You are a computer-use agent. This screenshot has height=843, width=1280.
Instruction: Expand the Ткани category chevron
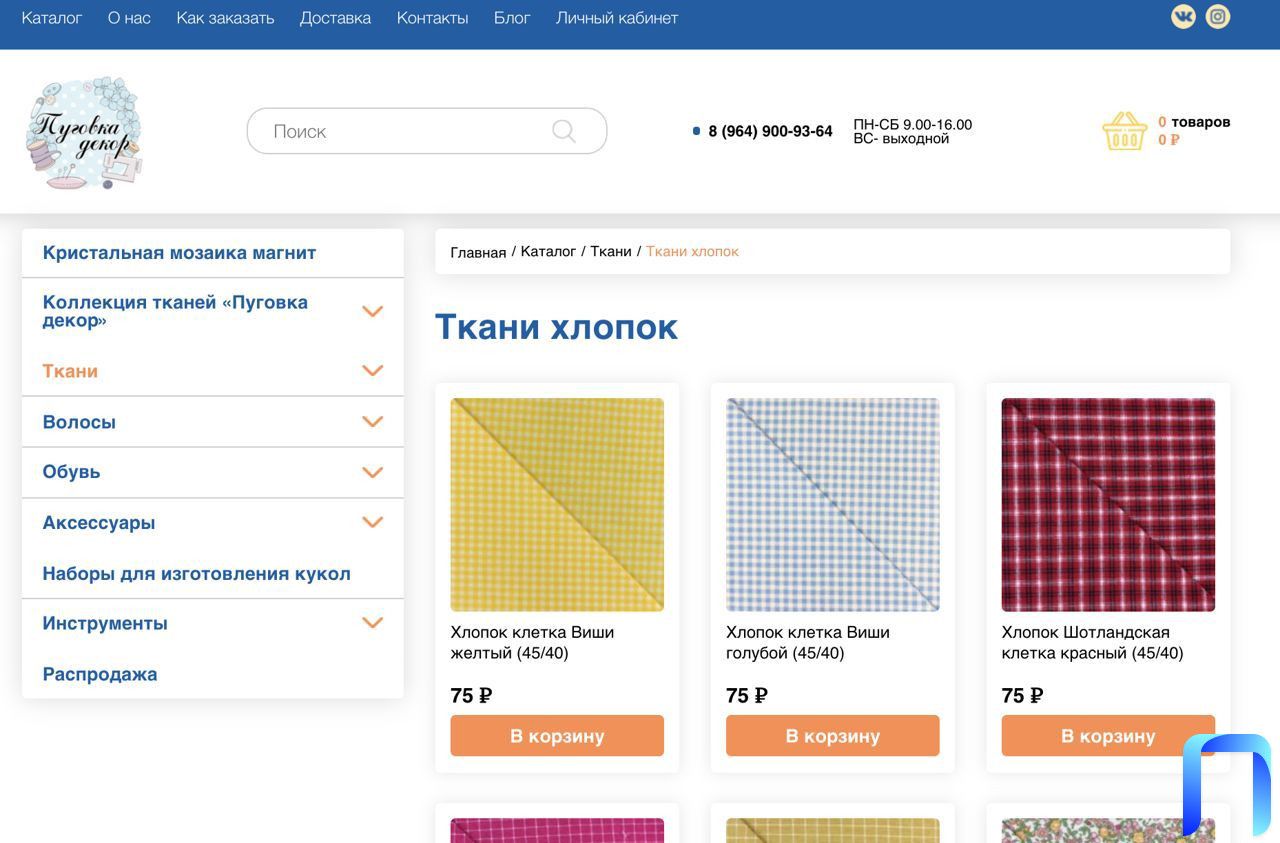point(372,371)
